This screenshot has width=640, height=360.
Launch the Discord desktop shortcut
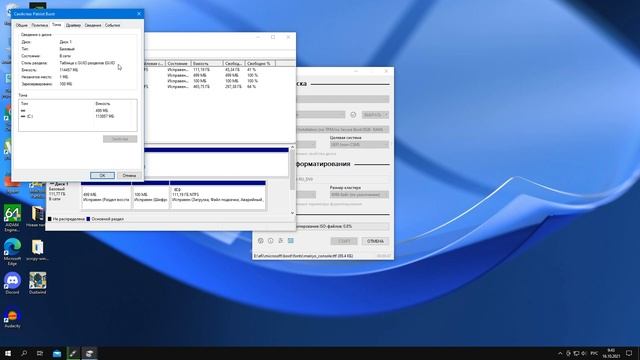coord(12,283)
